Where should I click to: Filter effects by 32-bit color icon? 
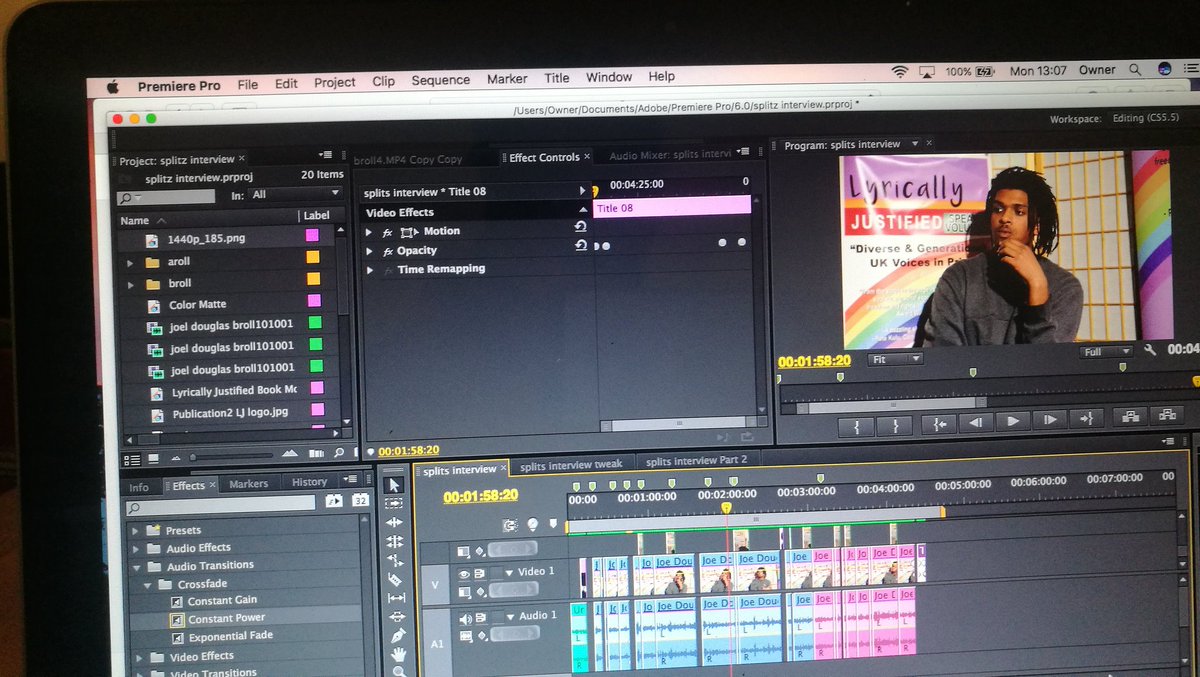point(360,501)
